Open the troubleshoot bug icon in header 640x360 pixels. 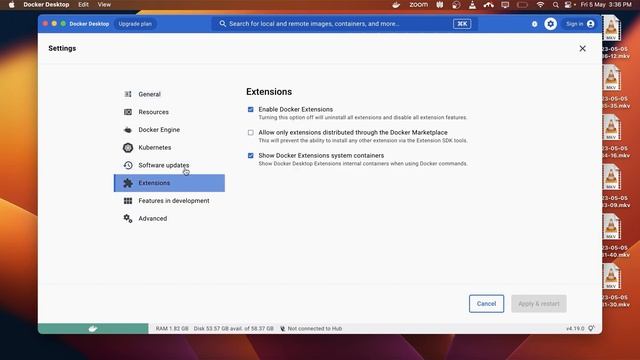[x=534, y=24]
